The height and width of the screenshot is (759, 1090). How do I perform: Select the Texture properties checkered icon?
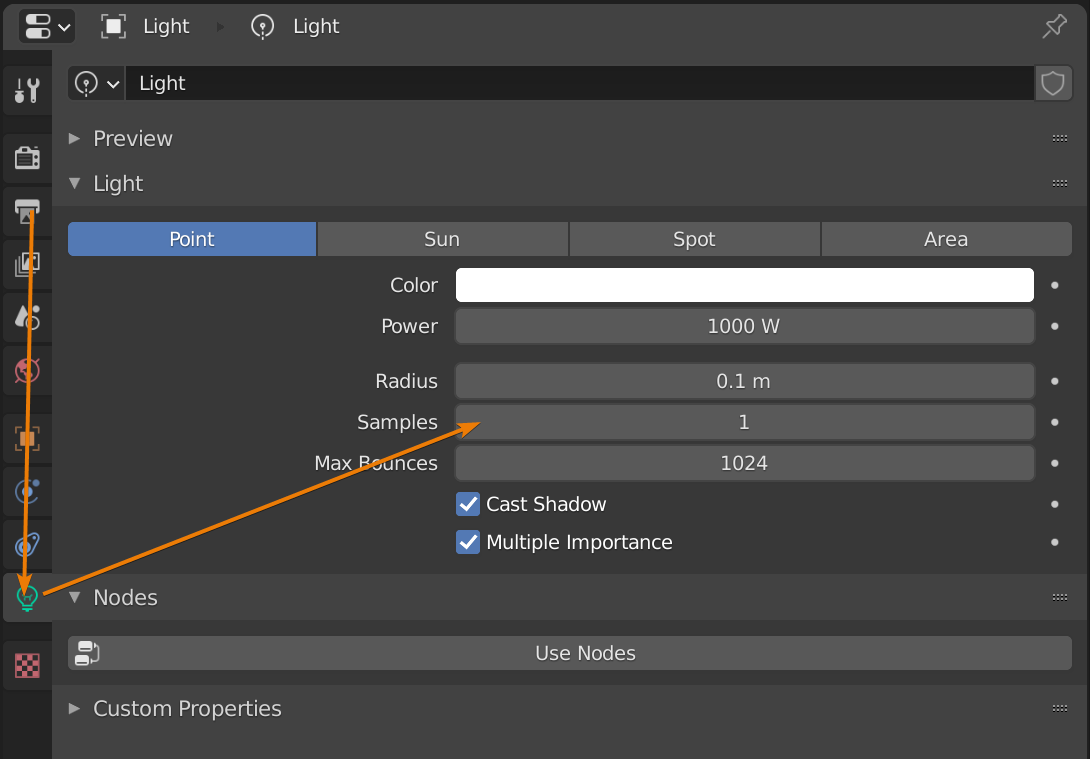[x=27, y=664]
